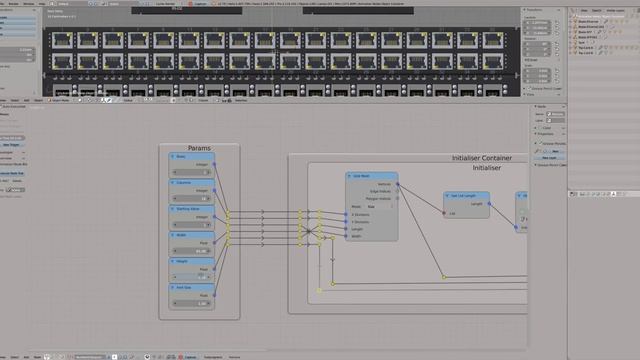Click the Label field in Node panel
Image resolution: width=640 pixels, height=360 pixels.
(555, 120)
